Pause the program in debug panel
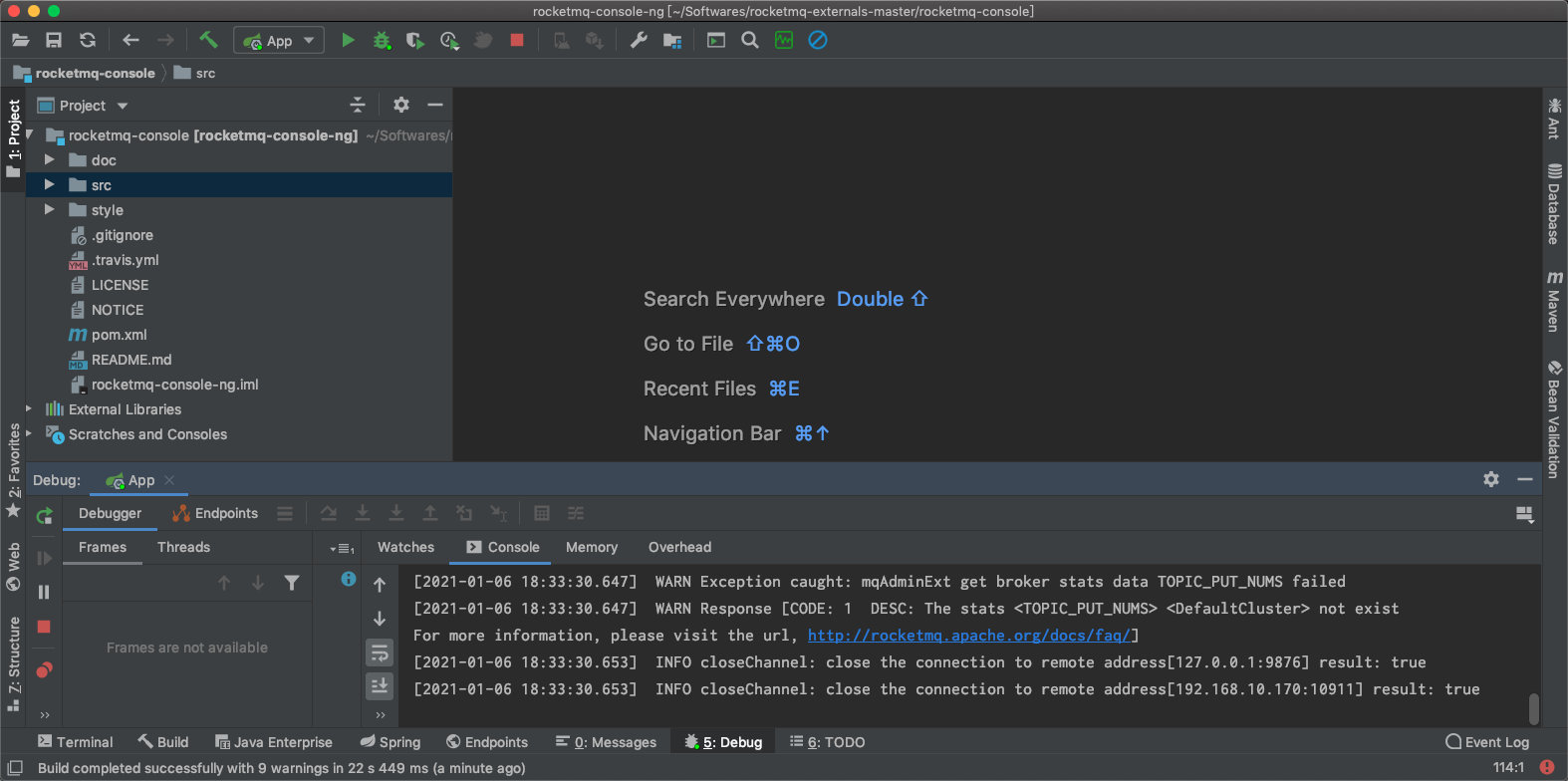The height and width of the screenshot is (781, 1568). [44, 592]
